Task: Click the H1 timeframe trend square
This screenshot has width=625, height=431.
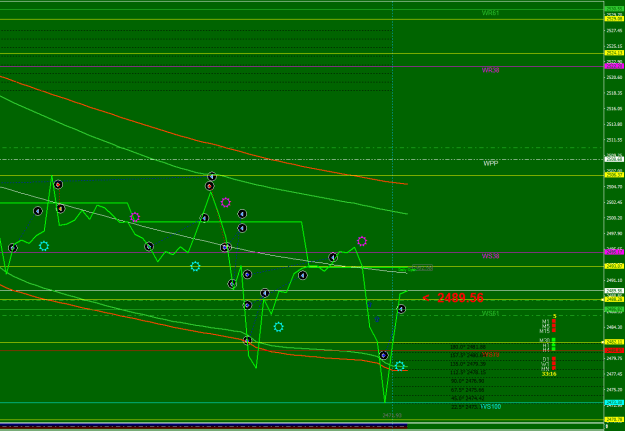Action: click(x=554, y=345)
